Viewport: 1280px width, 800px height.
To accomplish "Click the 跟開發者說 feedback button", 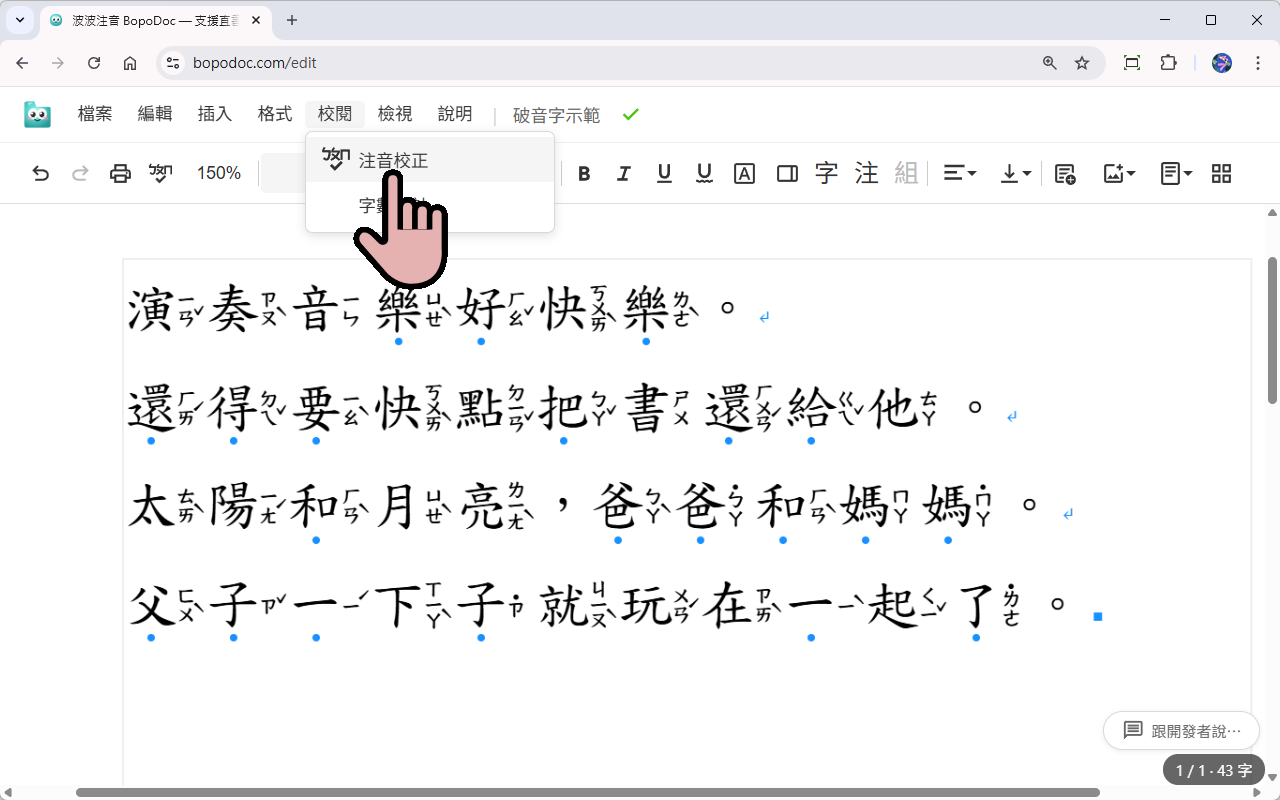I will [1181, 730].
